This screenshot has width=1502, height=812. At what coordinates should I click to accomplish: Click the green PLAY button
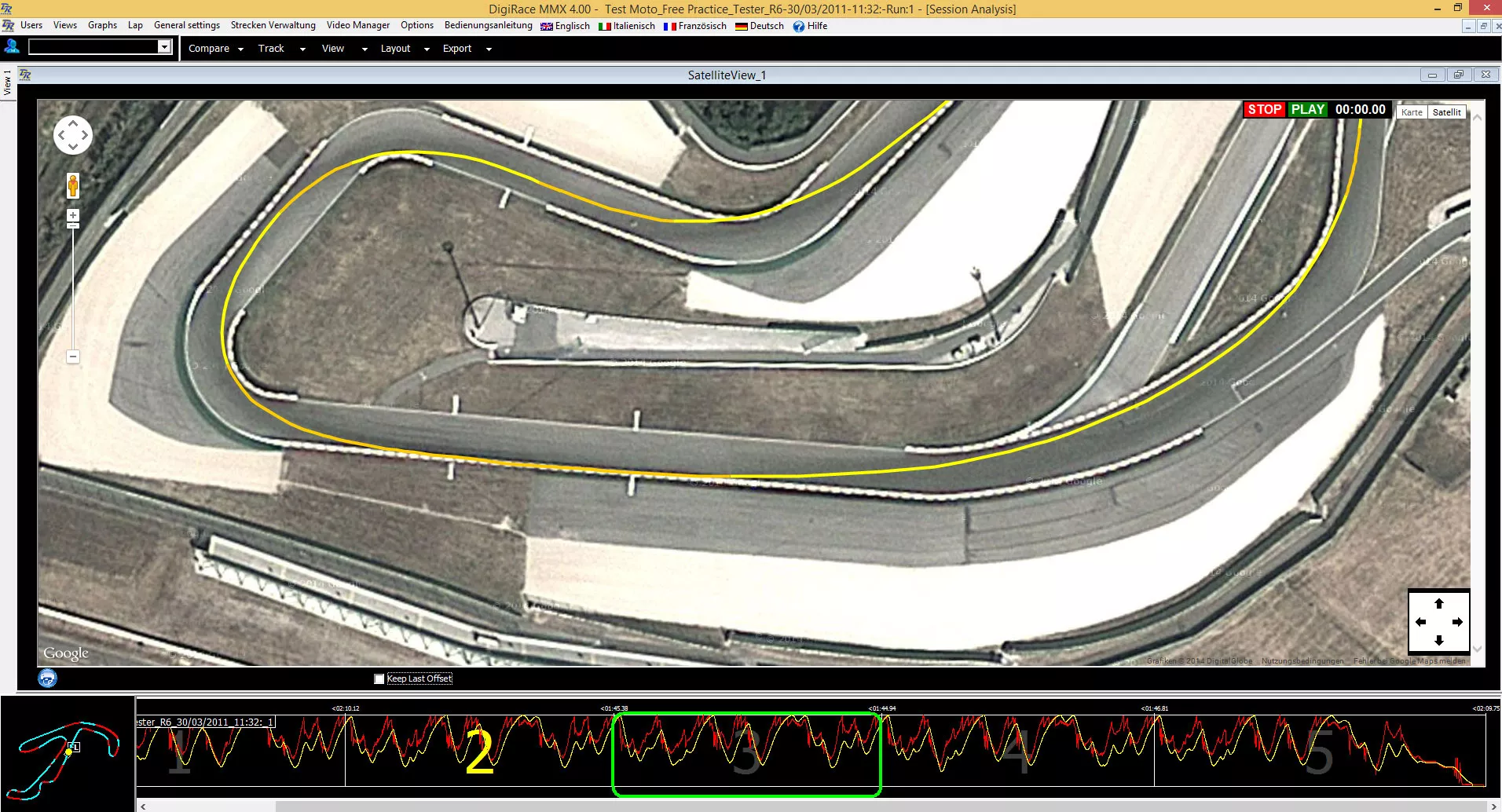click(1307, 109)
